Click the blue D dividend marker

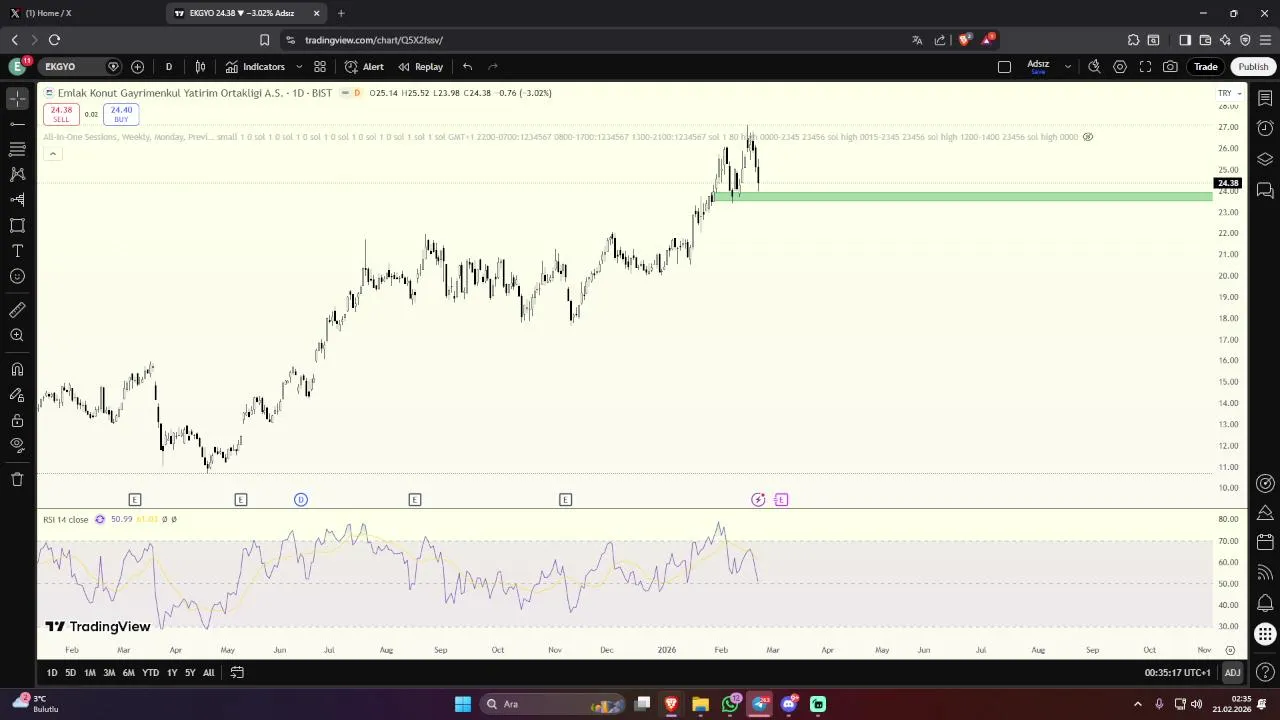301,499
